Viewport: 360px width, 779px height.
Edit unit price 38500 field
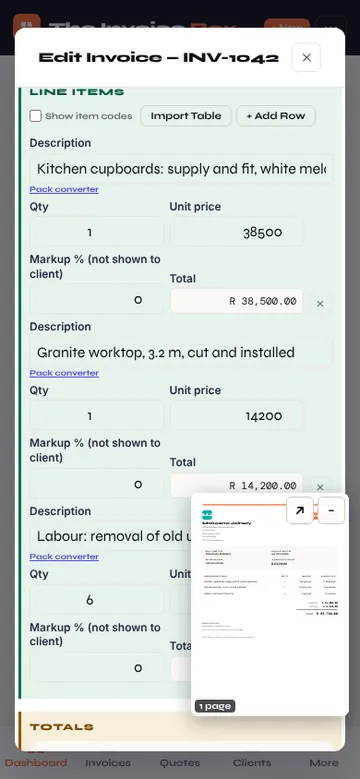point(236,232)
